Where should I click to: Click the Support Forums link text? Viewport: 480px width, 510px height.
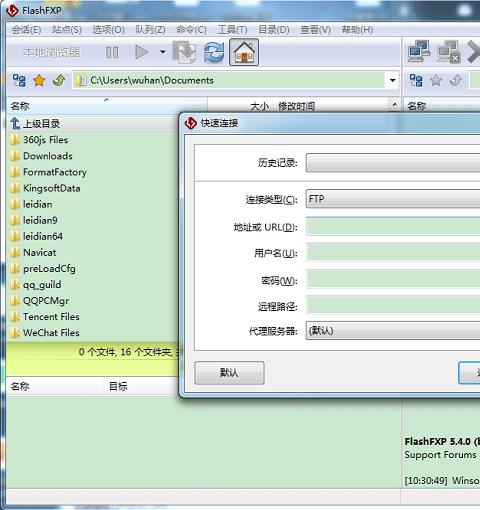point(440,455)
